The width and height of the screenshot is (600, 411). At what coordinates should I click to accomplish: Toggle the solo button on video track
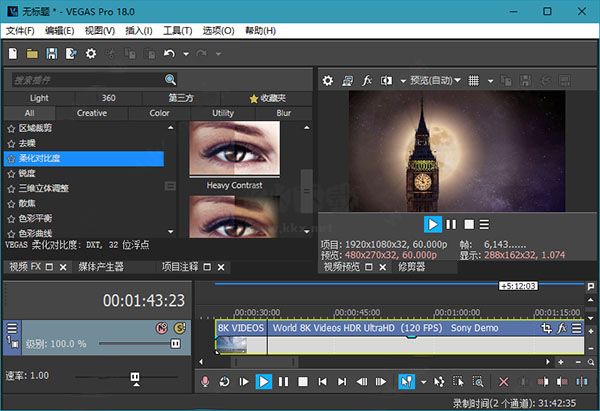[179, 327]
